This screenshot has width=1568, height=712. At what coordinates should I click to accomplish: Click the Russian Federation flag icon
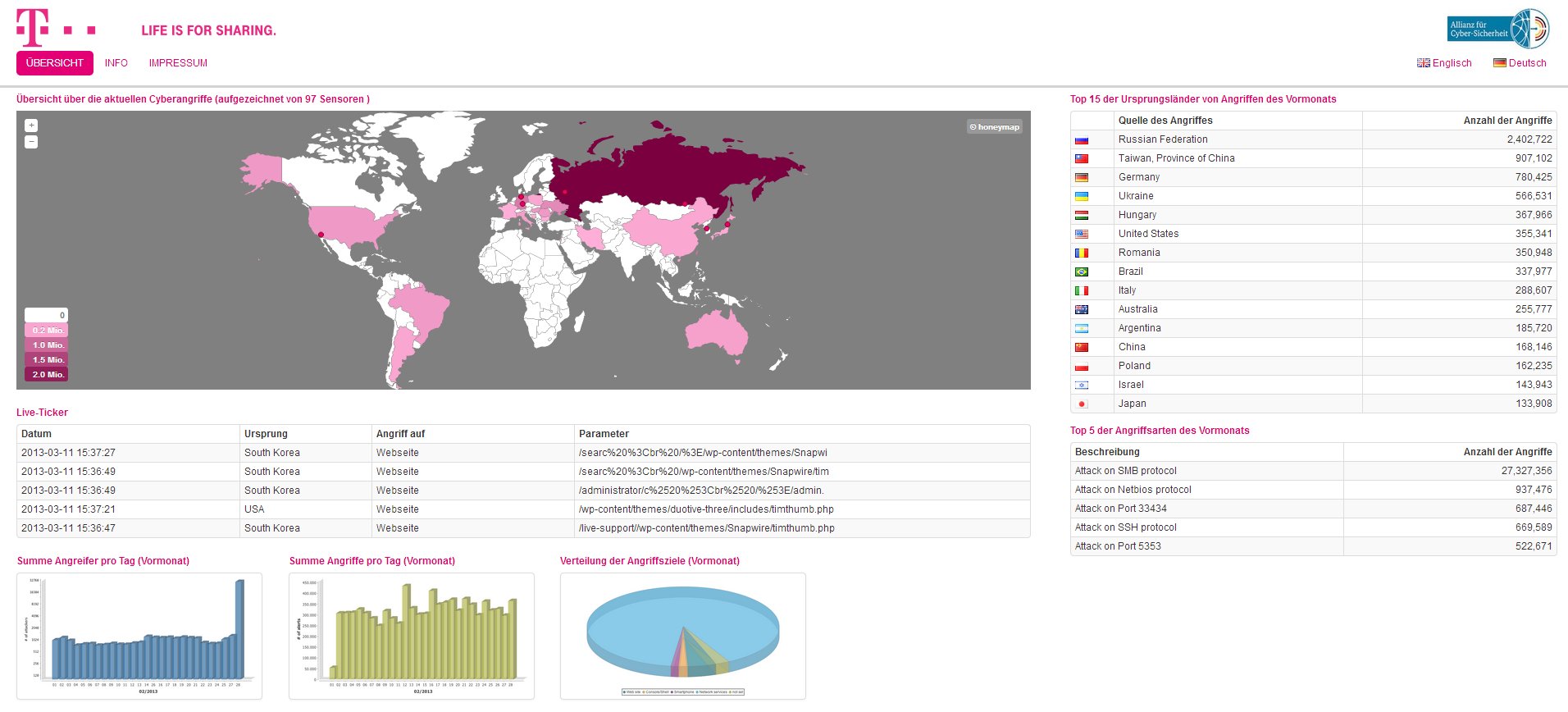[x=1082, y=140]
